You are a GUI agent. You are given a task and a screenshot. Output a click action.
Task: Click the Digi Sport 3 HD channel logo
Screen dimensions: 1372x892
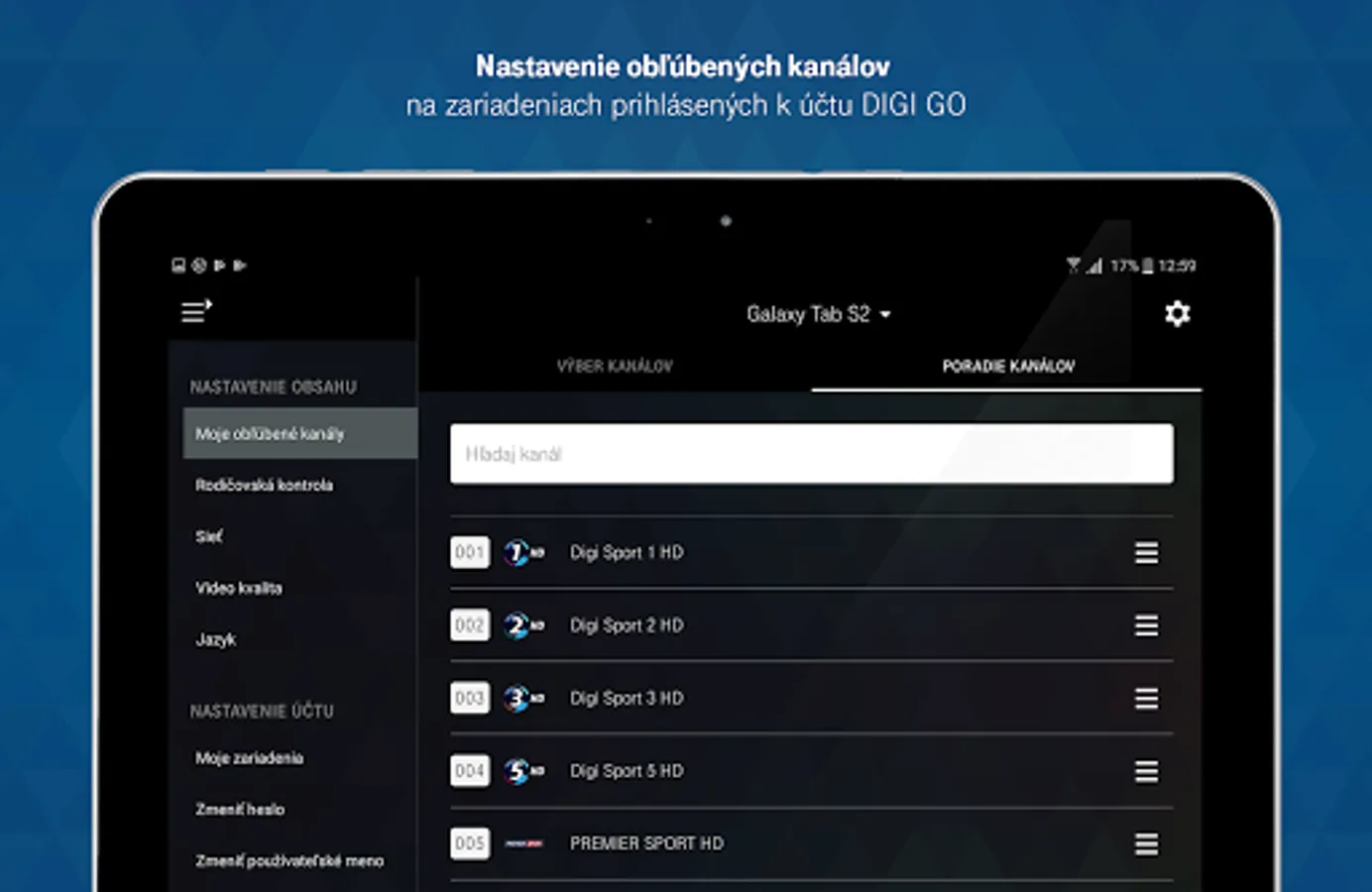[523, 699]
